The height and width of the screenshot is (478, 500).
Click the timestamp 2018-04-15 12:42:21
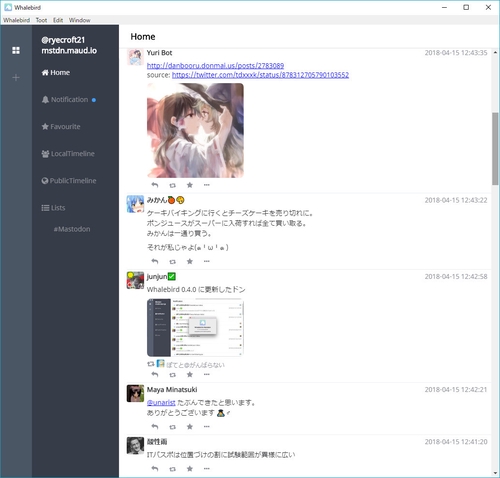click(x=456, y=389)
